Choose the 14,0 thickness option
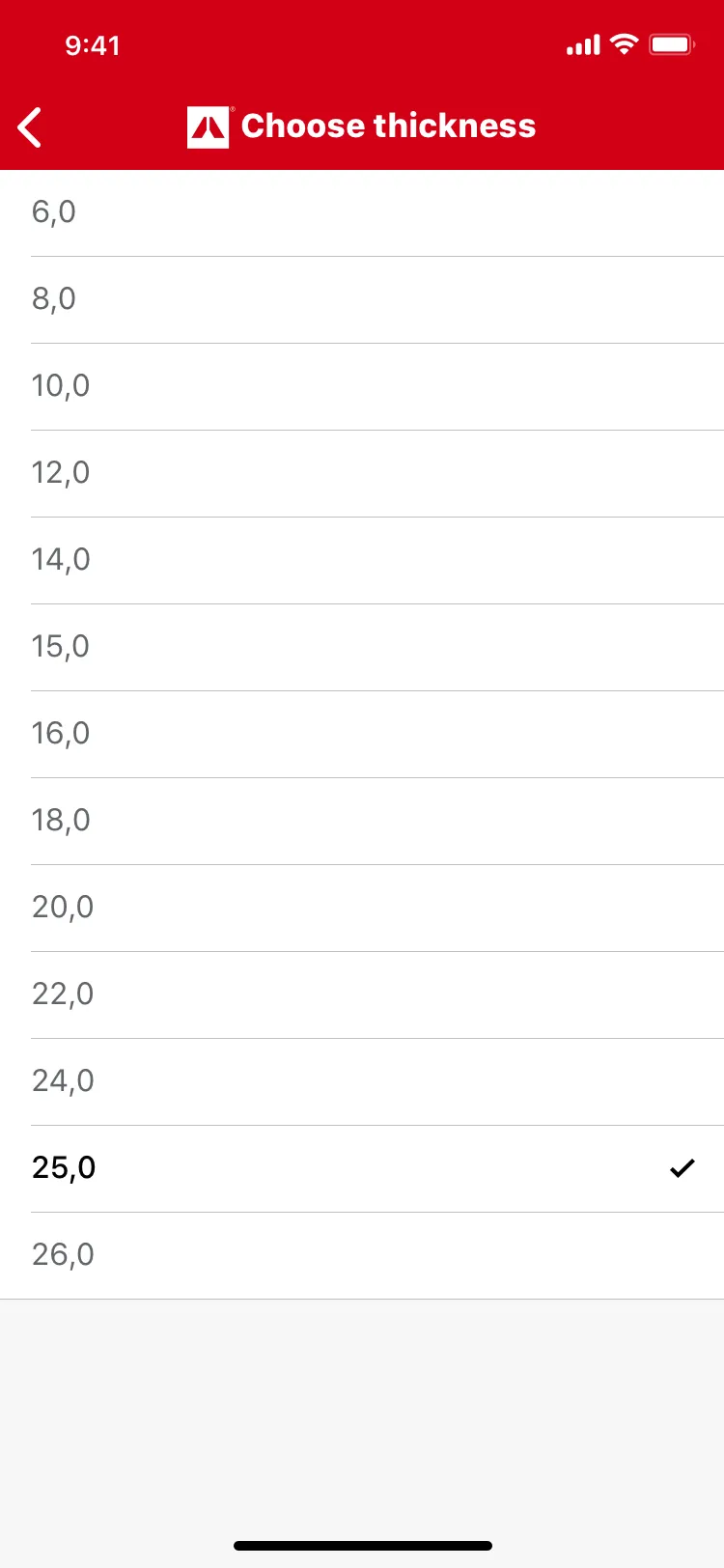 (362, 560)
